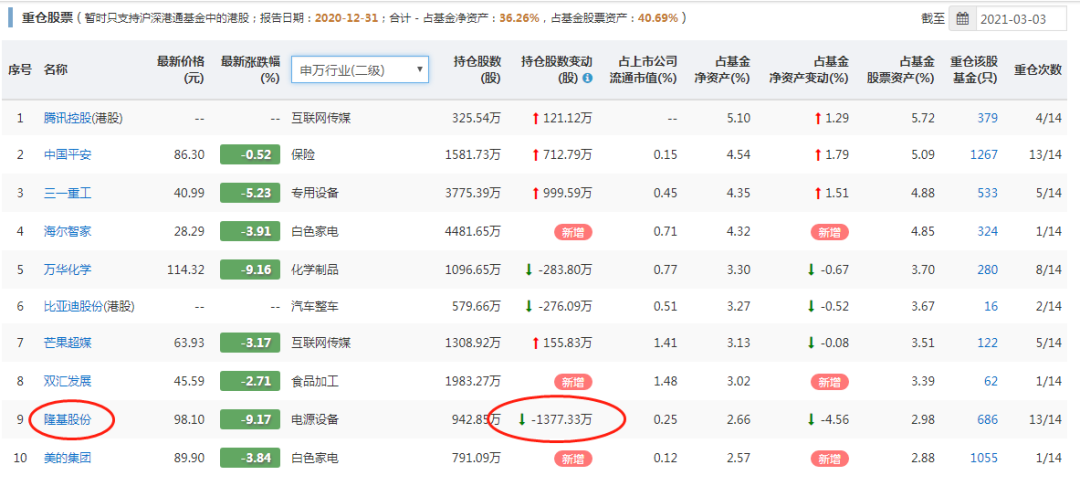Select the report date 2020-12-31

(346, 19)
